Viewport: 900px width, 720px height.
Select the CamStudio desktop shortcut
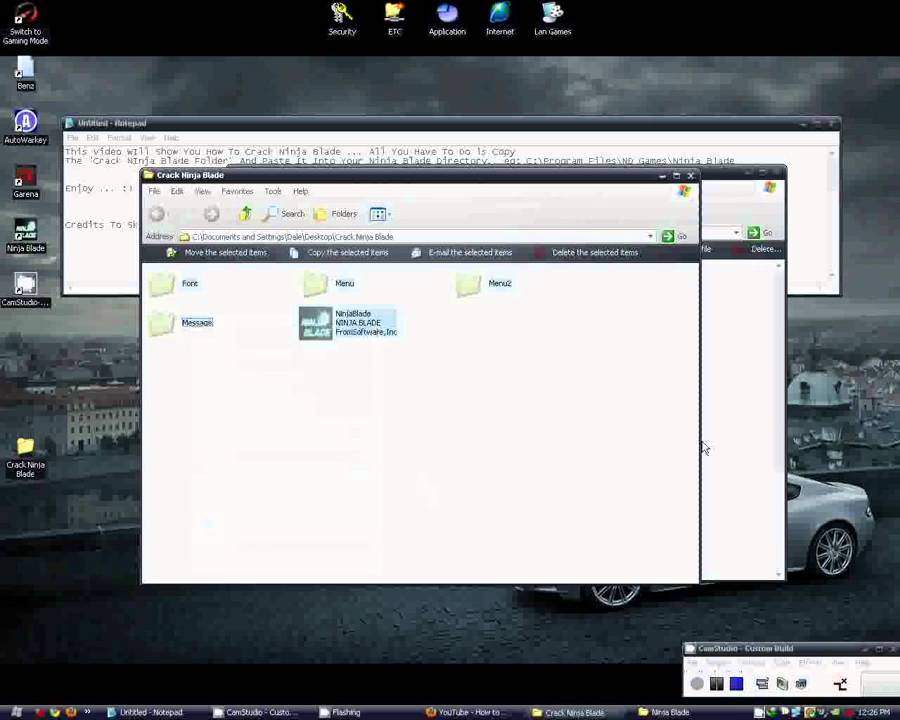[25, 290]
